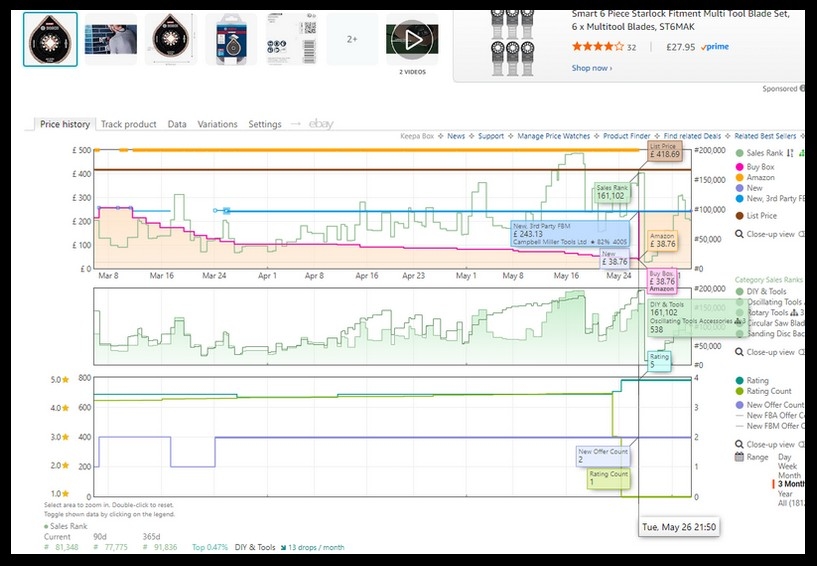817x566 pixels.
Task: Open the Keepa Support link
Action: [491, 136]
